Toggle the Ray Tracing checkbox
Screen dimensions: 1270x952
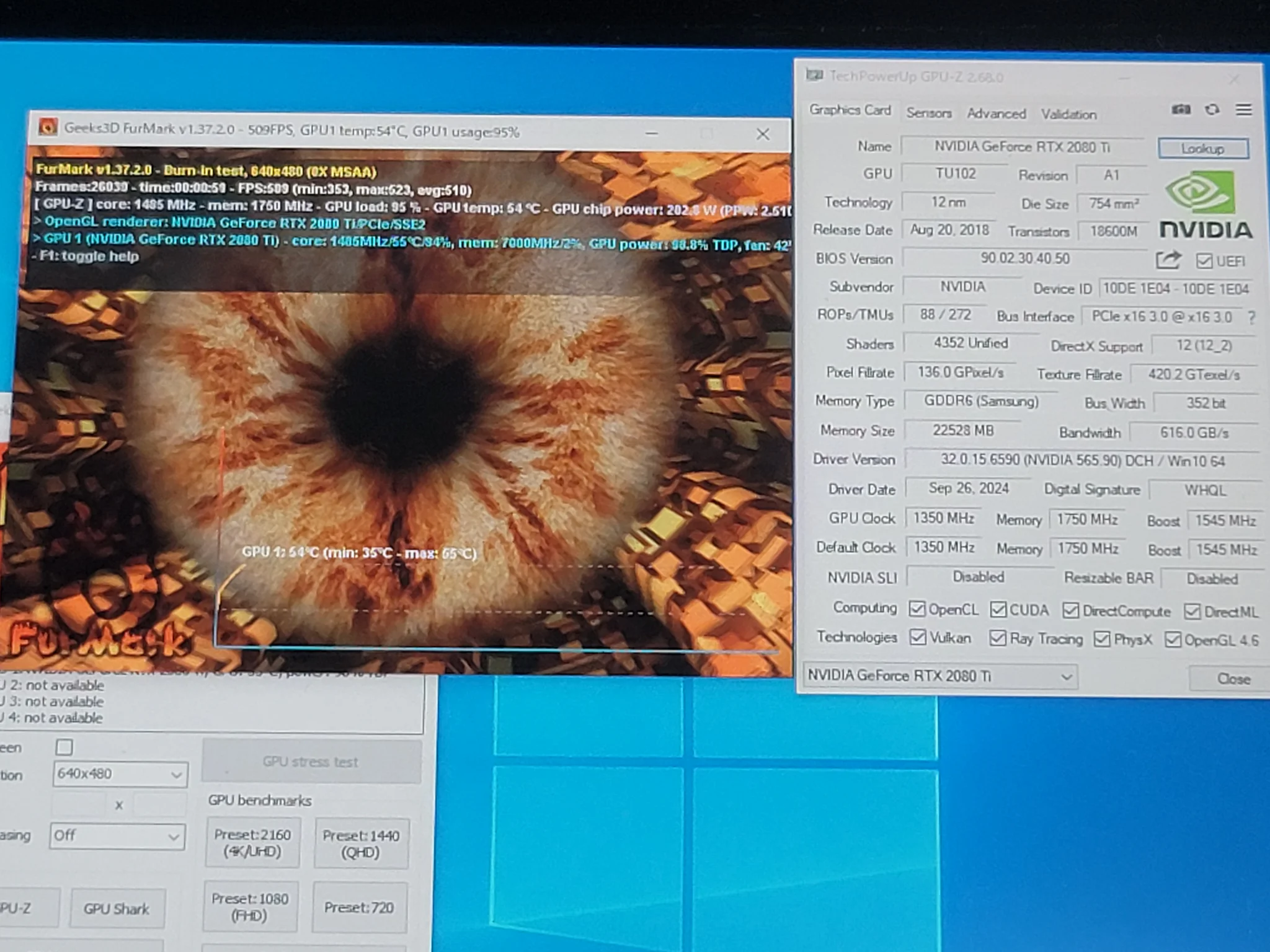pos(998,638)
